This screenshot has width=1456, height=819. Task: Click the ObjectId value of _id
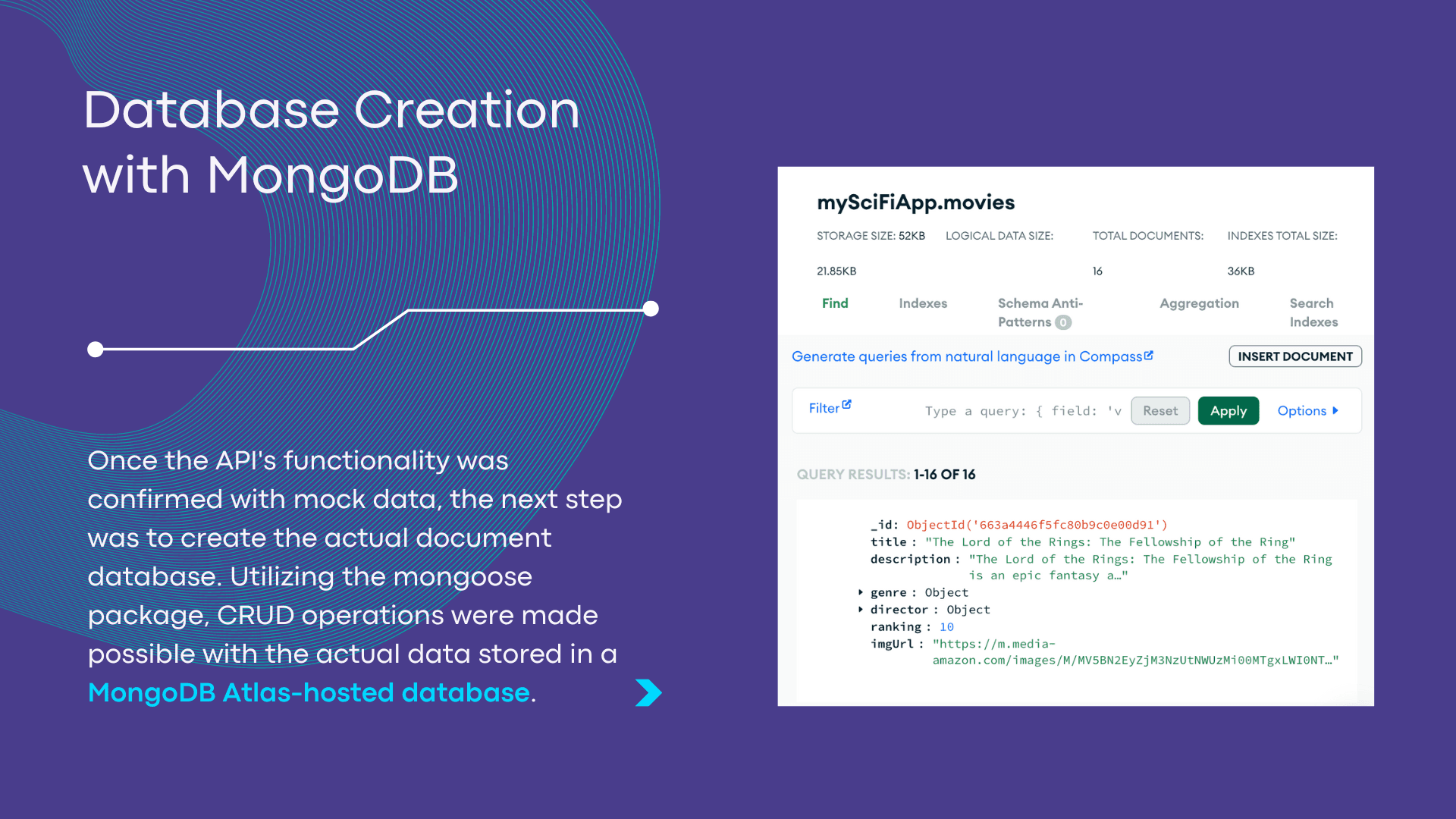[1037, 525]
